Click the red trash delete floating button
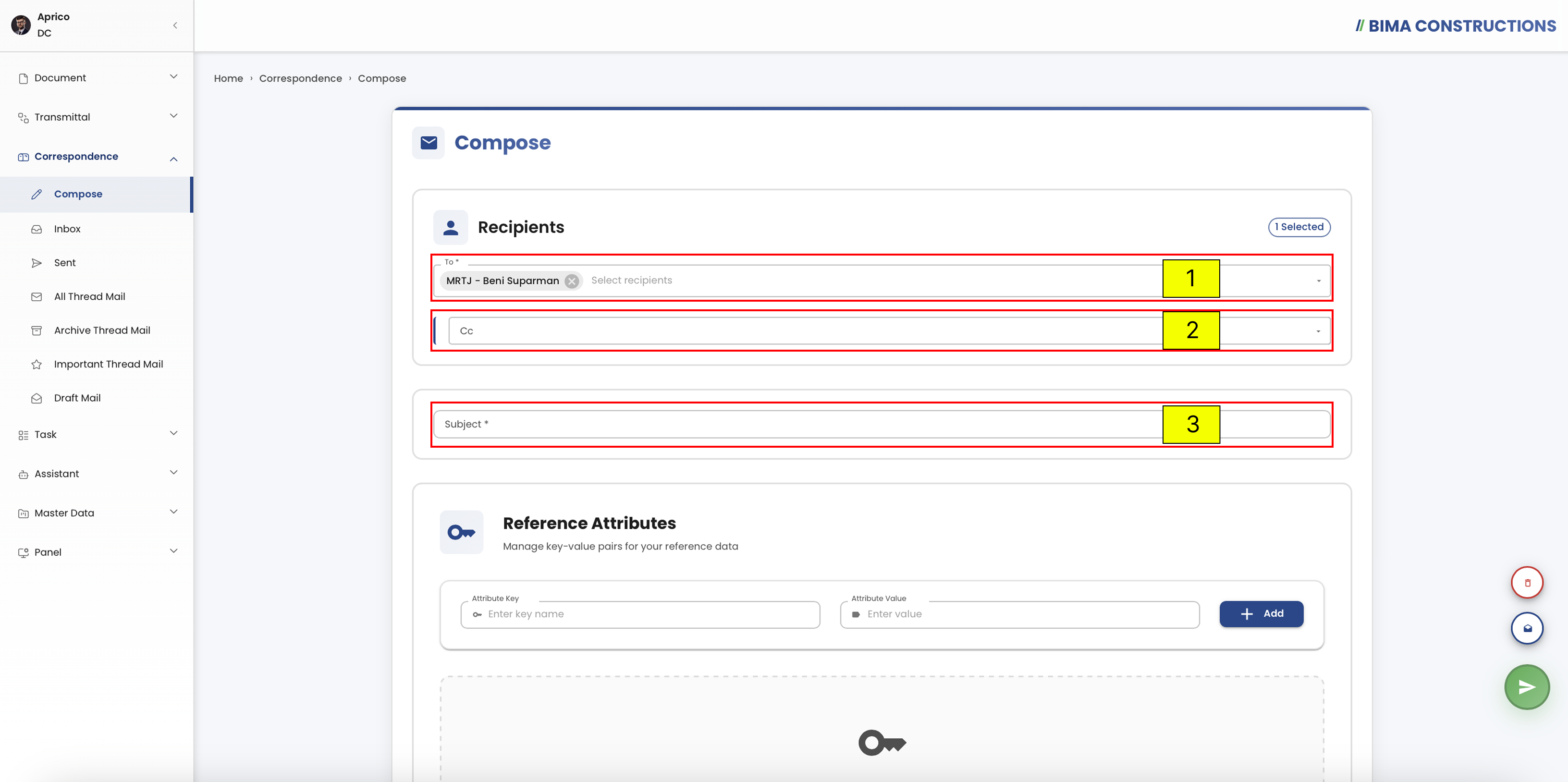Image resolution: width=1568 pixels, height=782 pixels. click(1527, 583)
